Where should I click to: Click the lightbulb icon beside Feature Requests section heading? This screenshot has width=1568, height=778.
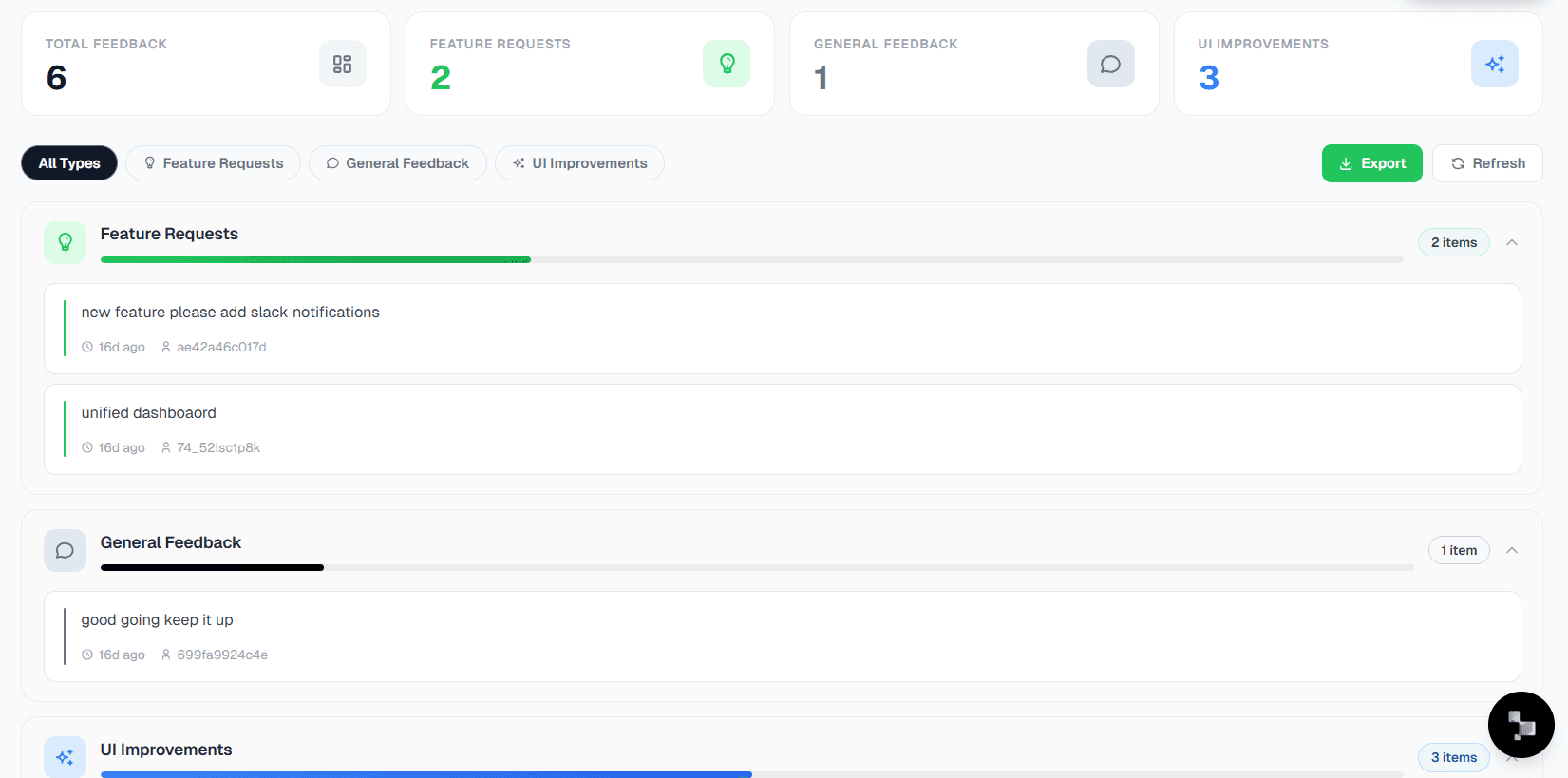pyautogui.click(x=65, y=242)
